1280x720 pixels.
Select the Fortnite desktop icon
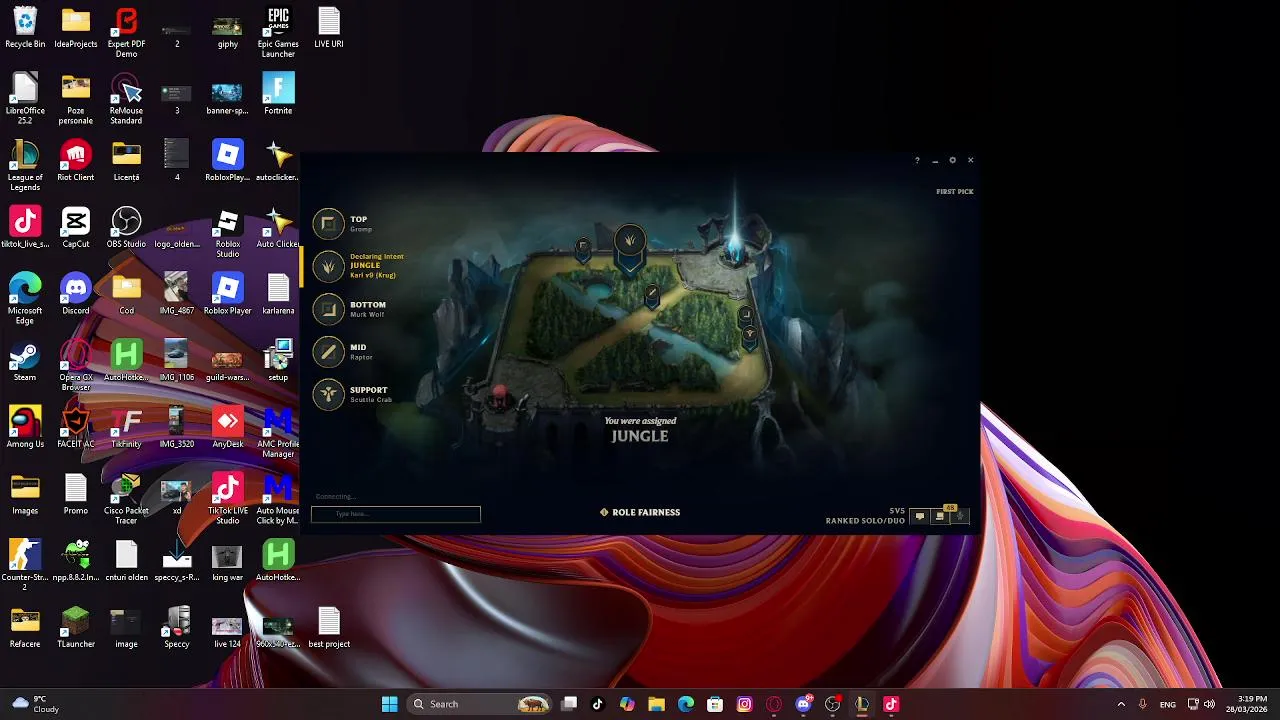pos(278,94)
